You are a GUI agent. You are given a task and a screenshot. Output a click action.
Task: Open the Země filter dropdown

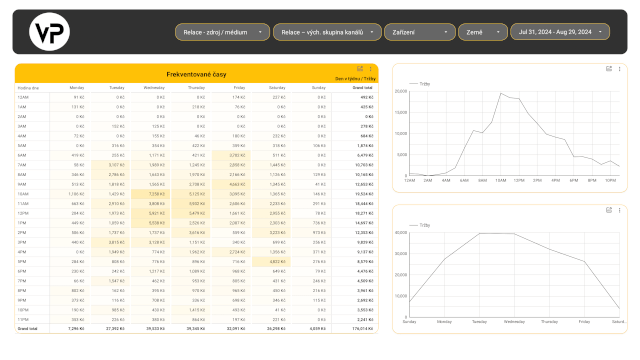[x=483, y=32]
